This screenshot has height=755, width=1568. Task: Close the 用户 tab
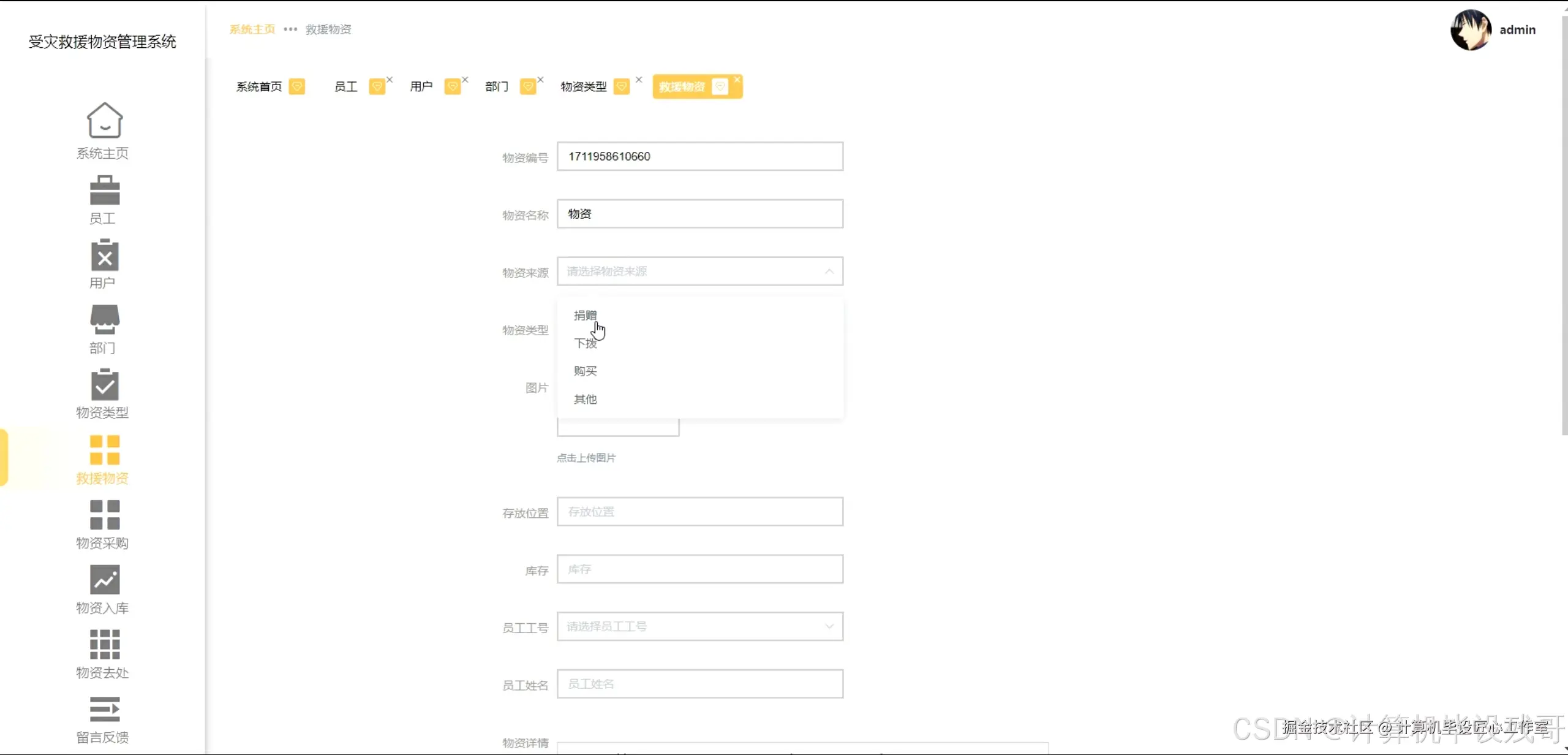click(465, 80)
